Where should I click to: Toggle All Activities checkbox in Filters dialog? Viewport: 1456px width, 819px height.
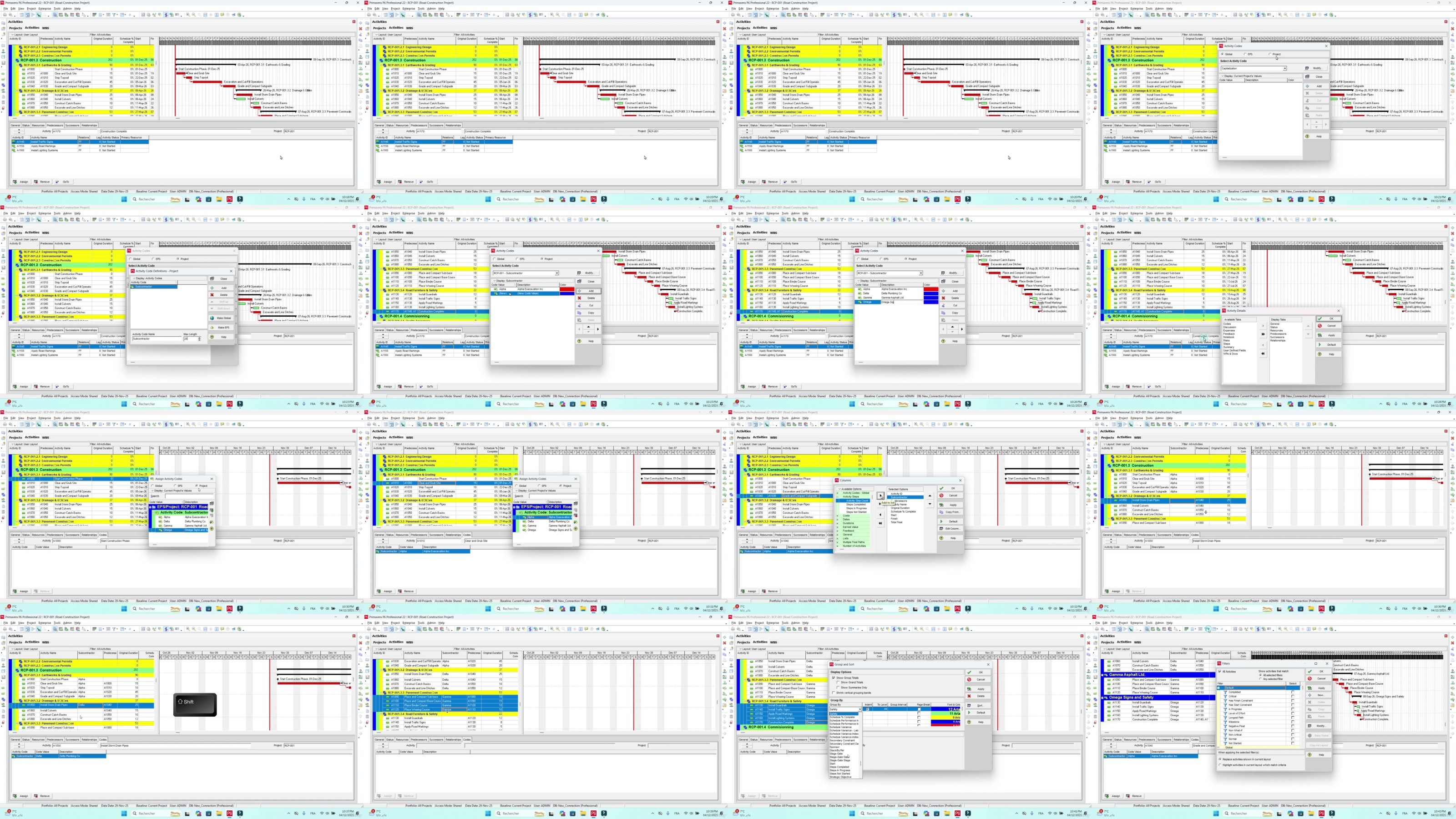coord(1220,672)
